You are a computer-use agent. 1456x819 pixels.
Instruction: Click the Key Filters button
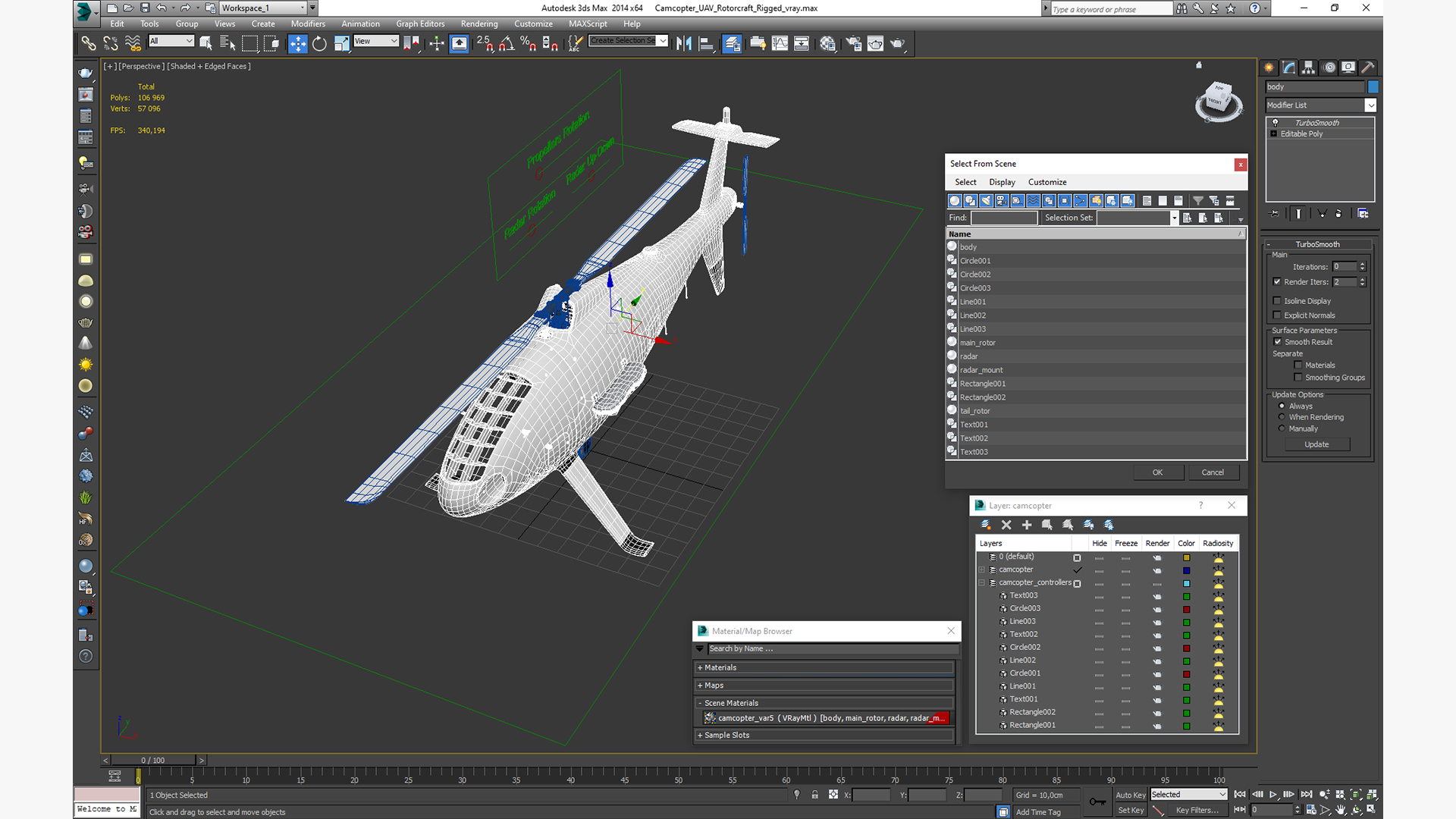pyautogui.click(x=1197, y=811)
